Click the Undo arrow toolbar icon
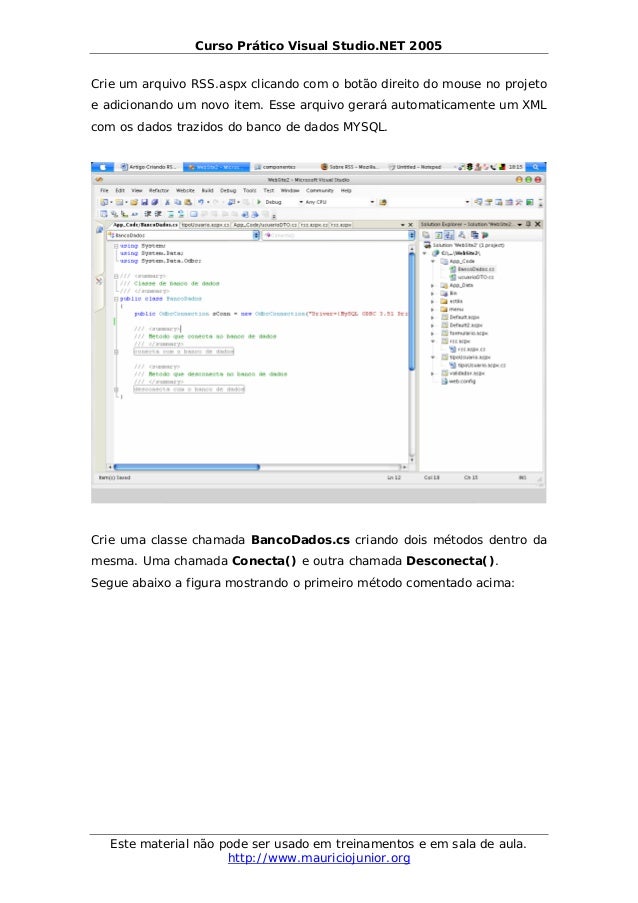Screen dimensions: 638x903 [x=201, y=202]
